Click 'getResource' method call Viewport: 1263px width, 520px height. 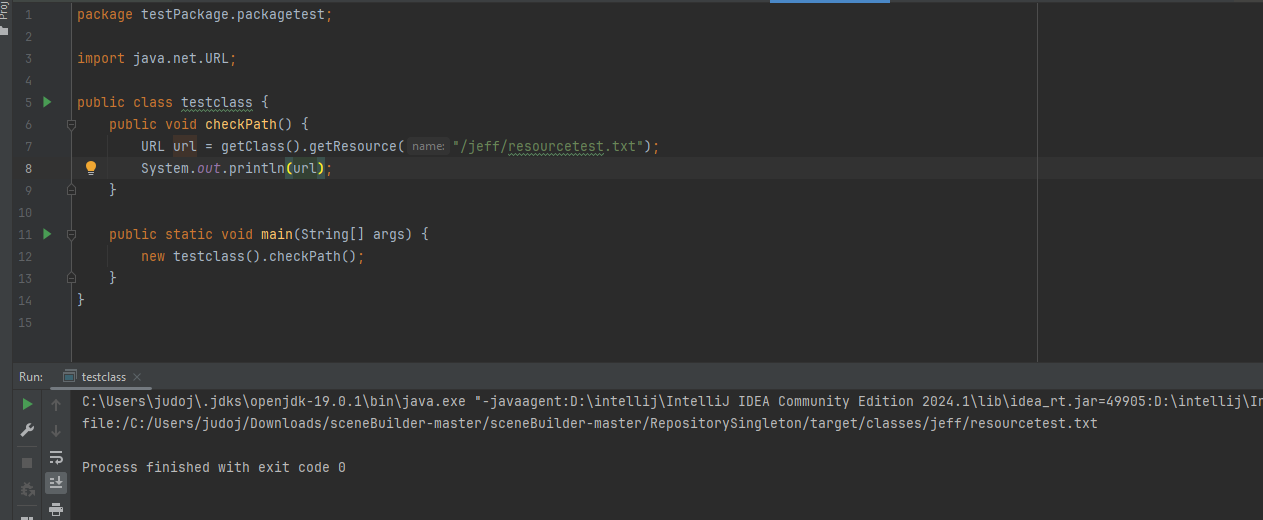[x=353, y=146]
